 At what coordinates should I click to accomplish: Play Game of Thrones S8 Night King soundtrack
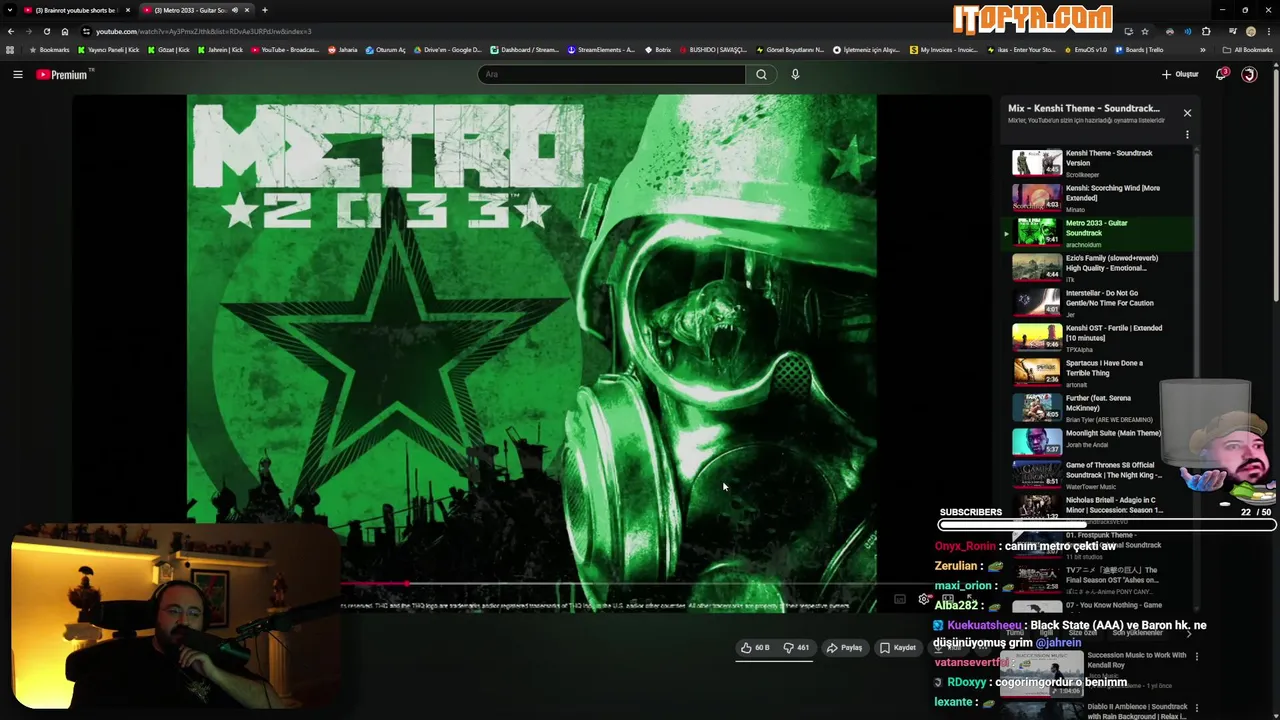tap(1098, 474)
